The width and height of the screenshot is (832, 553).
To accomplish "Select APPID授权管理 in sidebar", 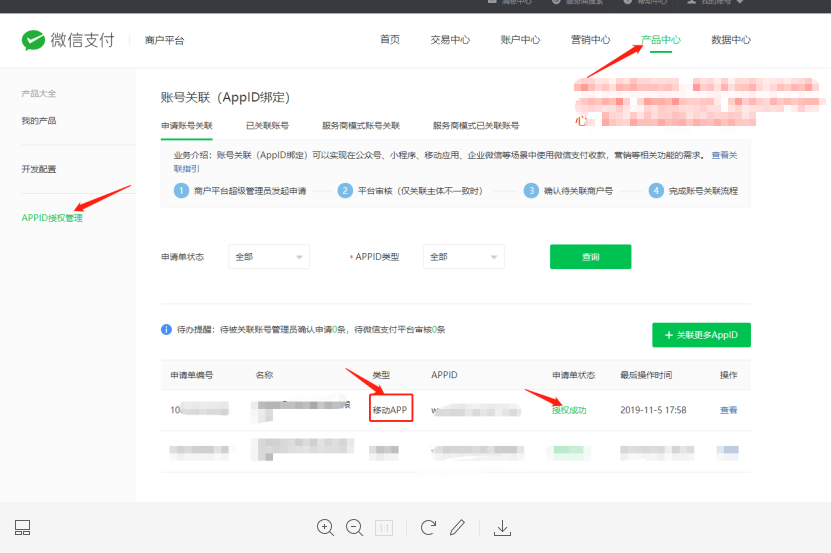I will pos(52,218).
